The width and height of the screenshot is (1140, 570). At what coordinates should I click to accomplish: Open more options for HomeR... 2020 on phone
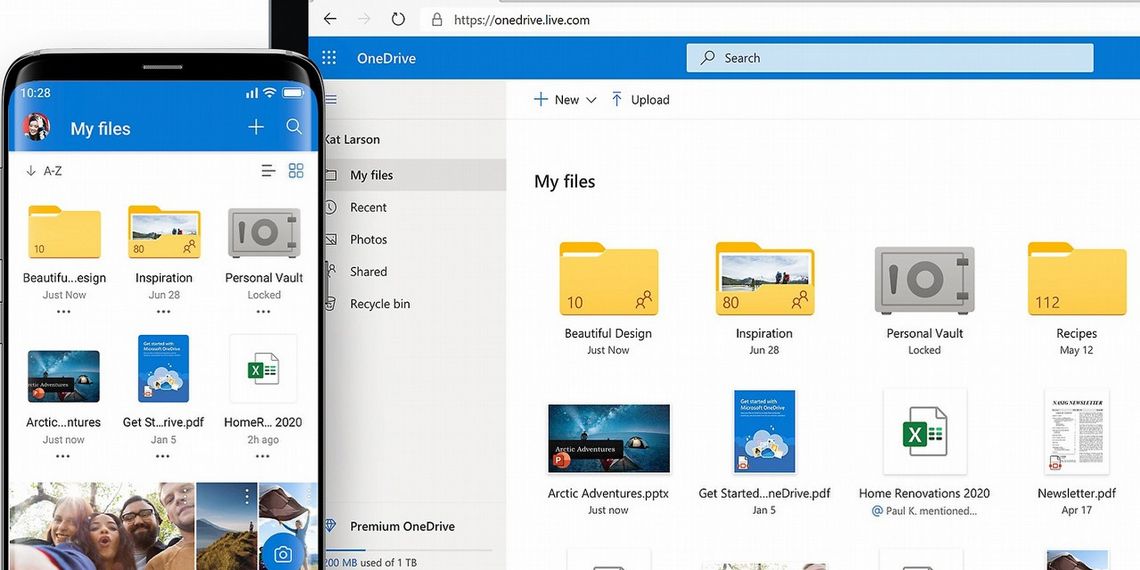tap(262, 456)
